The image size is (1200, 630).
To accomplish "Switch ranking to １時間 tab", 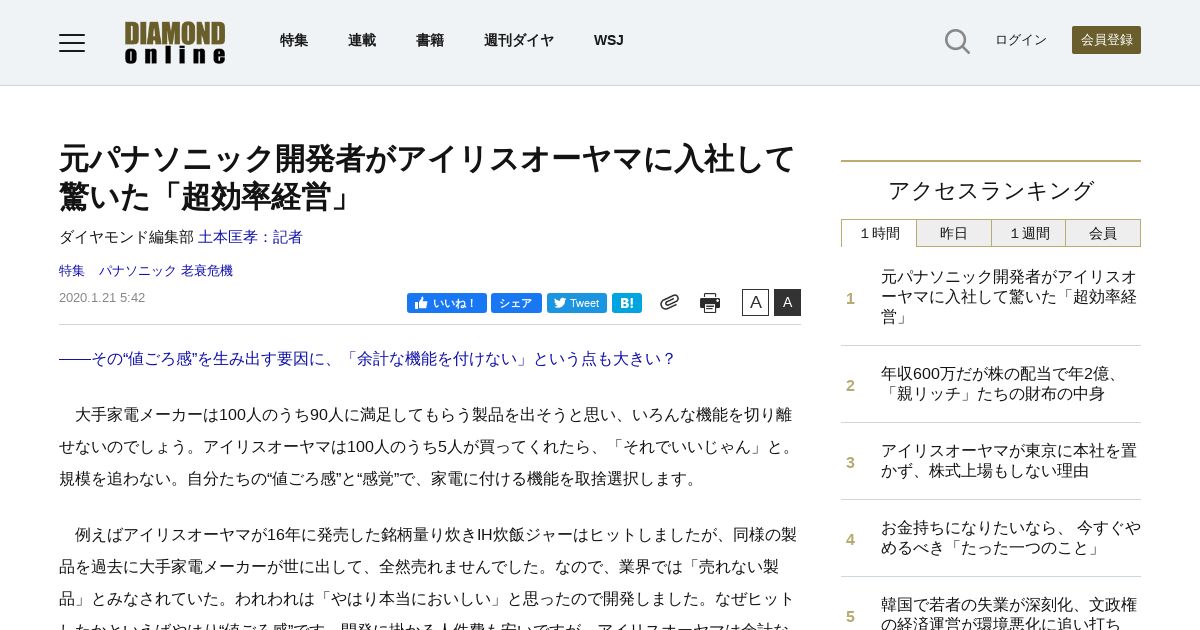I will 879,233.
